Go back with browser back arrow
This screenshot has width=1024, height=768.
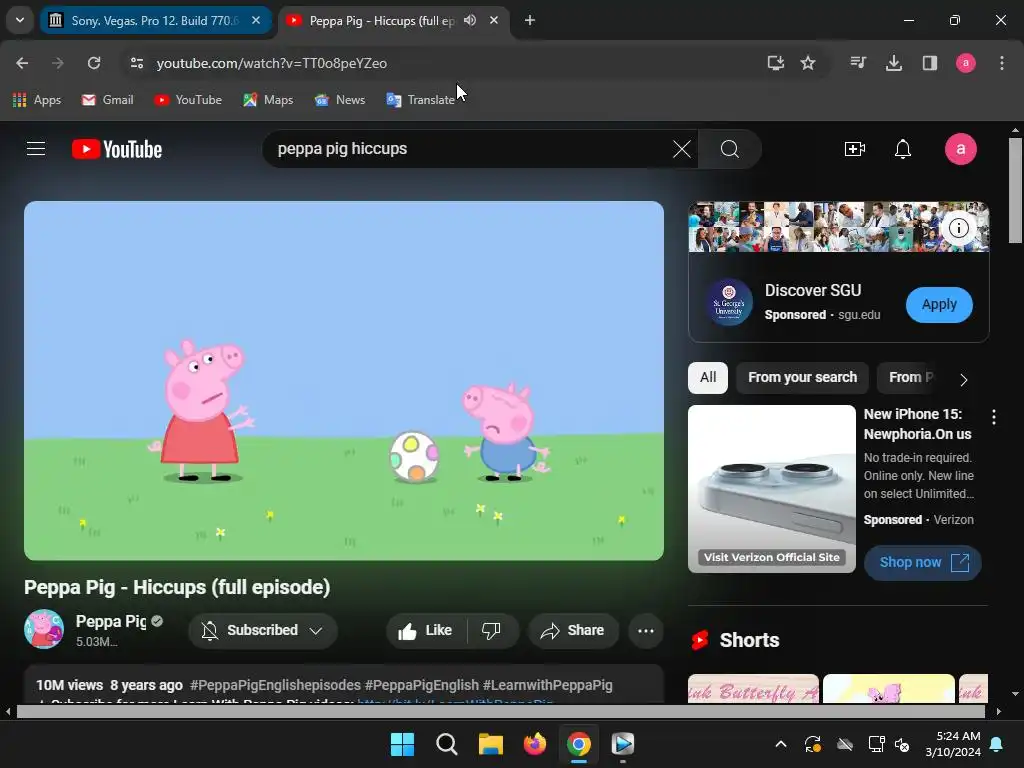pyautogui.click(x=22, y=63)
